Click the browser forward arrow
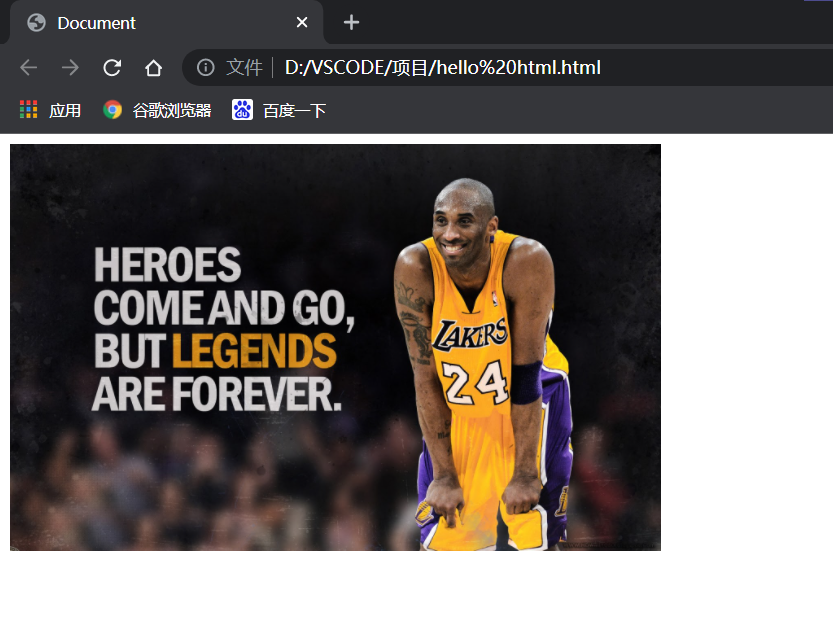 click(70, 67)
